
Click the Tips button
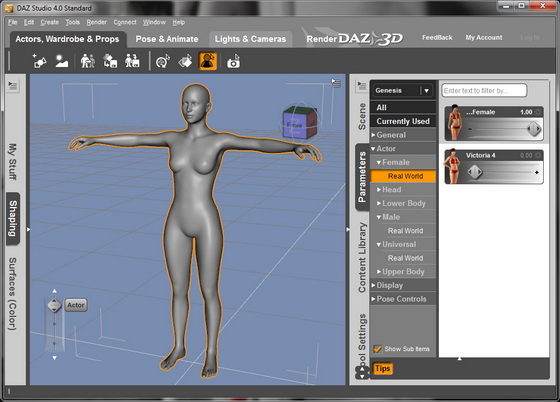pos(382,368)
